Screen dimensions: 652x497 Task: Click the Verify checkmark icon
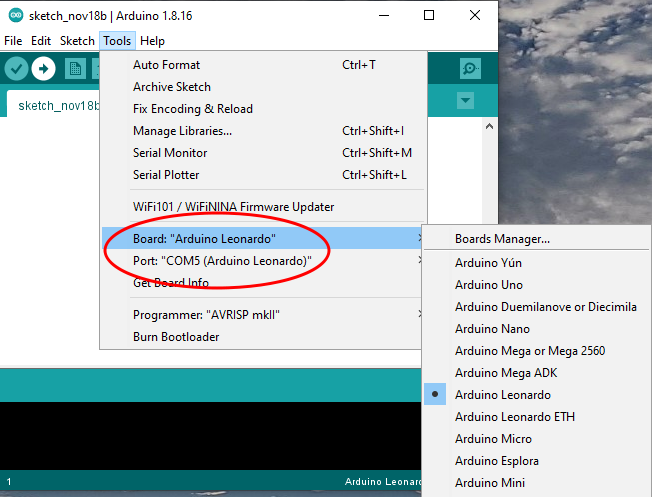pos(16,69)
